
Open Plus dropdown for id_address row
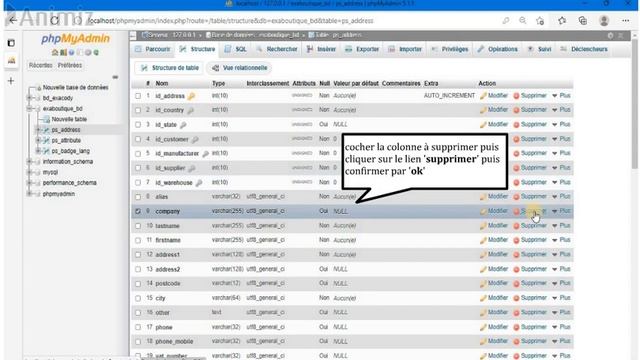click(561, 96)
